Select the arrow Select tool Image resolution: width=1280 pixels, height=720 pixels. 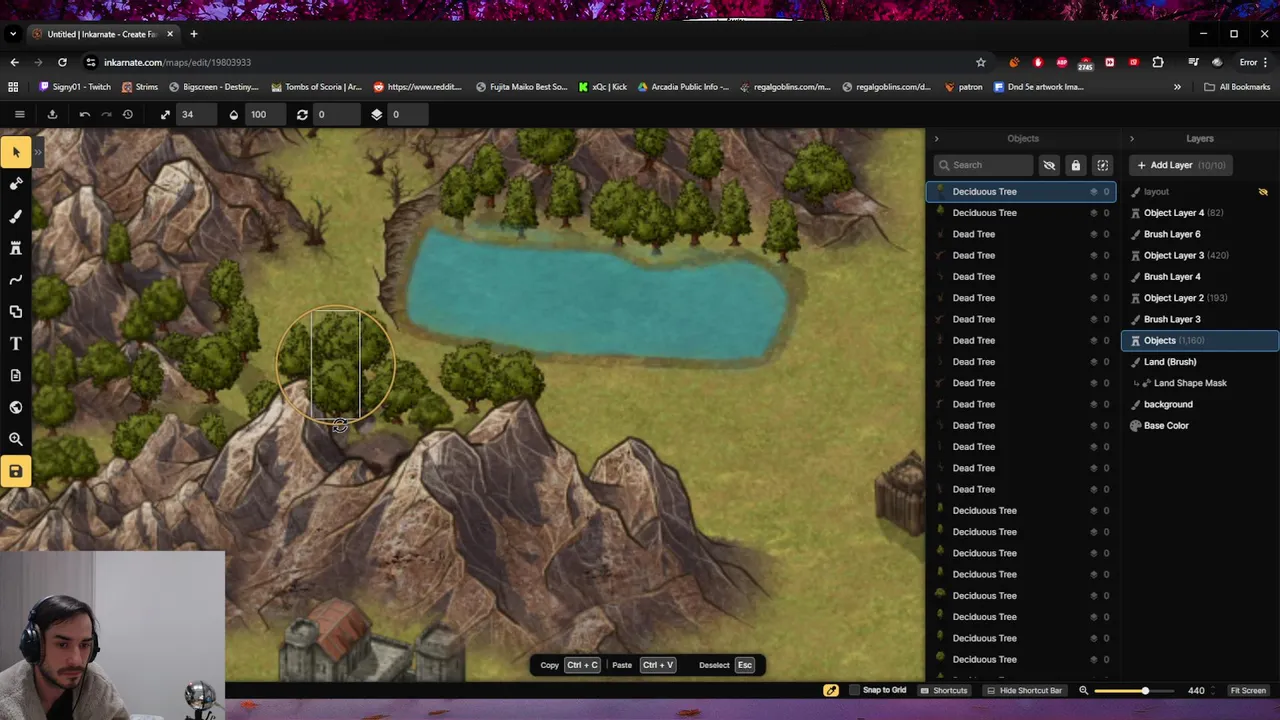(x=16, y=152)
